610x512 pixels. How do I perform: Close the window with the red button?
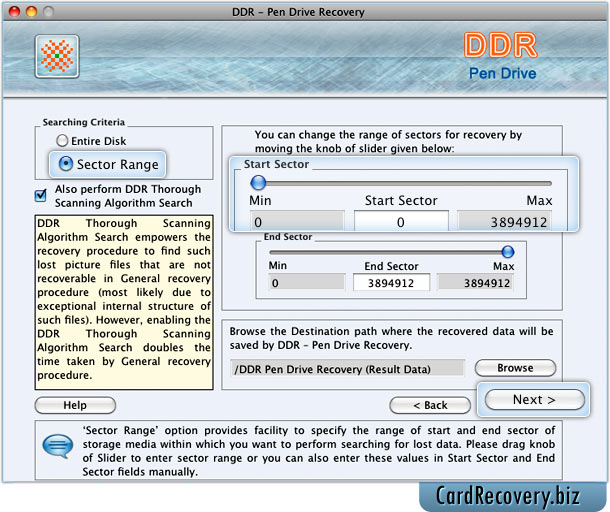click(x=14, y=12)
